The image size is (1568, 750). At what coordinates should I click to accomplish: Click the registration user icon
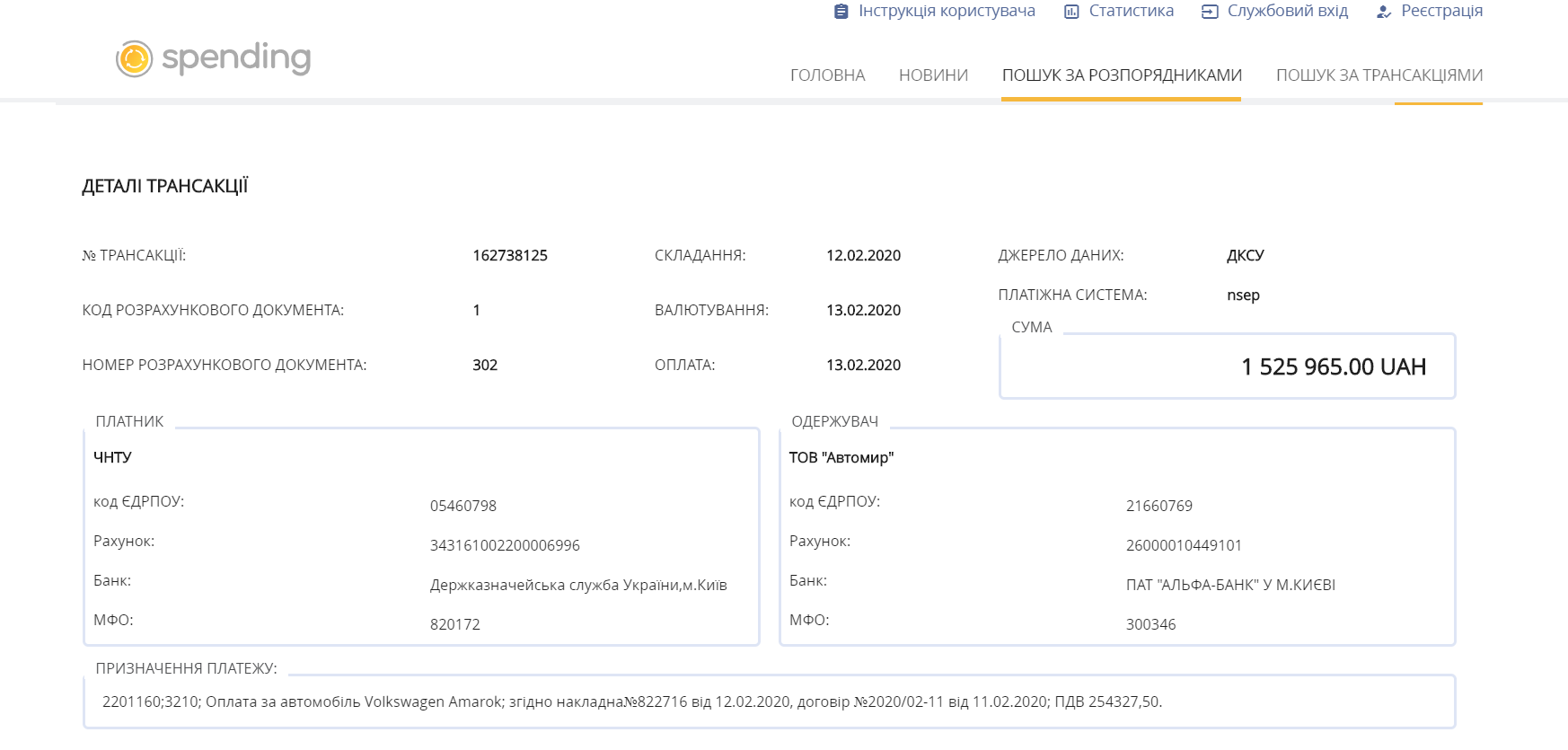(1384, 12)
